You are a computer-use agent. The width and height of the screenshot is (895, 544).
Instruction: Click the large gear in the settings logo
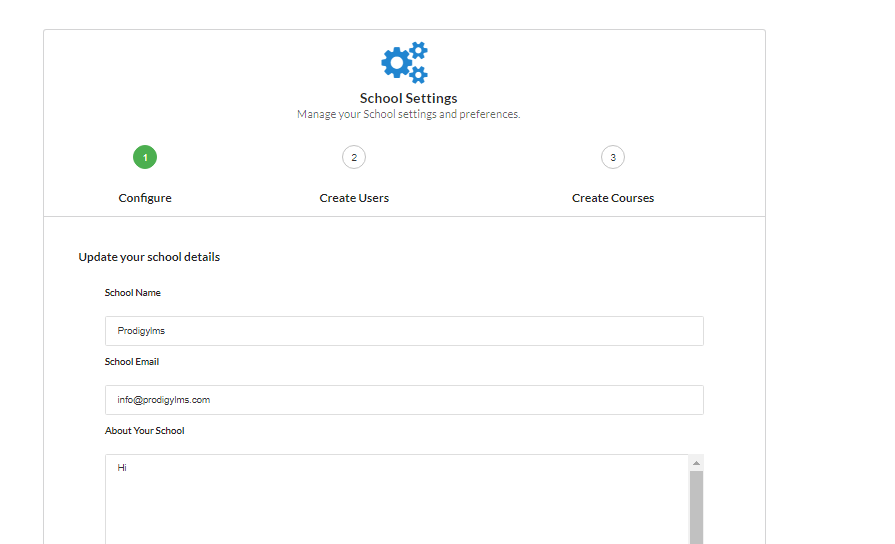(396, 63)
